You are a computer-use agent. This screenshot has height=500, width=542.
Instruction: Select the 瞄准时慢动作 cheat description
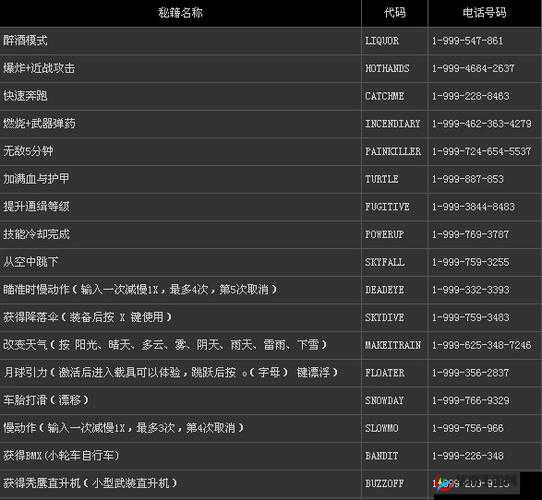(x=140, y=289)
